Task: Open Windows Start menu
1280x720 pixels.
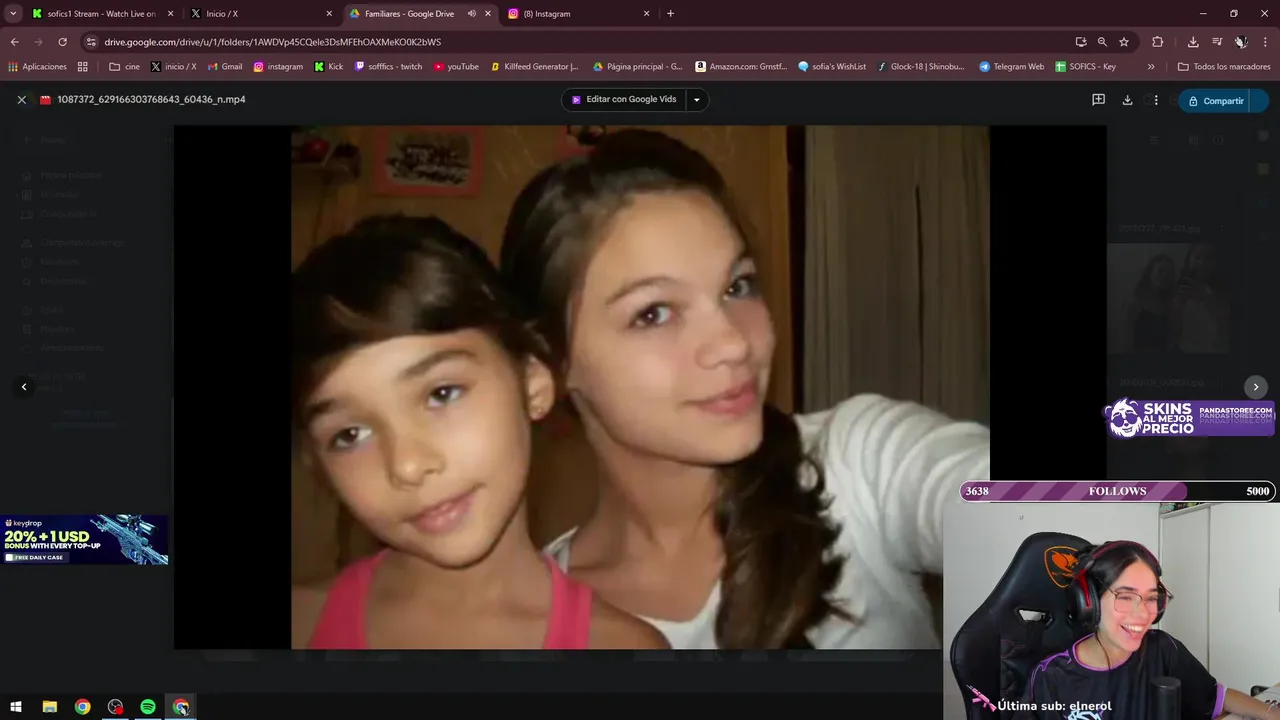Action: tap(16, 707)
